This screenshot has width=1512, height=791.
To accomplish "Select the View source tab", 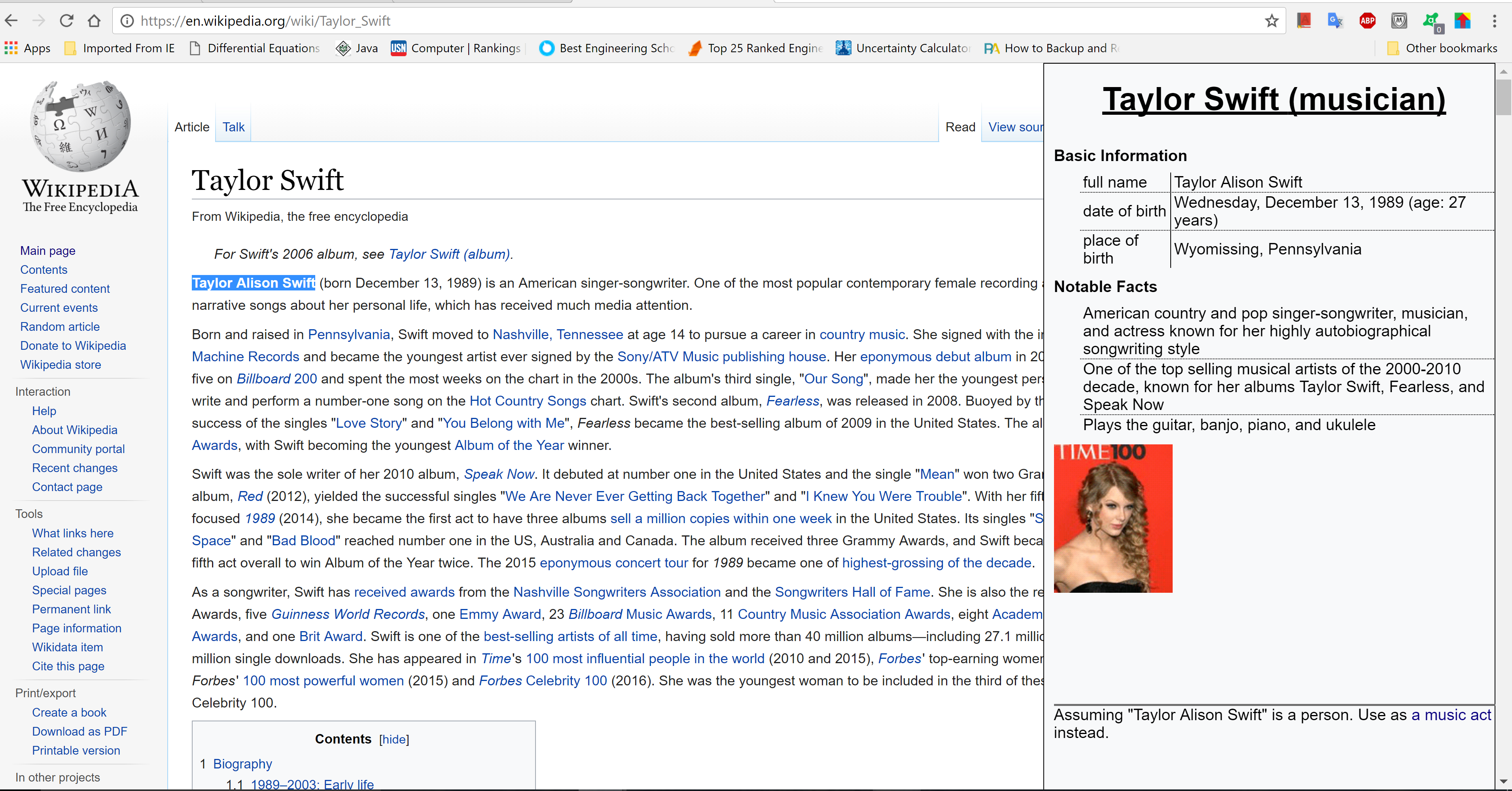I will pos(1015,127).
